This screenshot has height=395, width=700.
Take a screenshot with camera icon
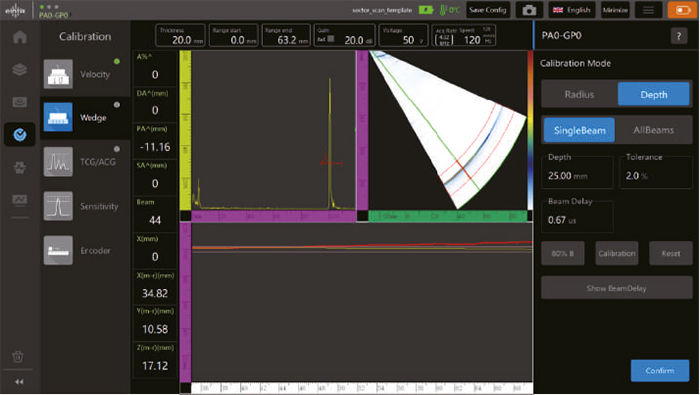pos(529,10)
